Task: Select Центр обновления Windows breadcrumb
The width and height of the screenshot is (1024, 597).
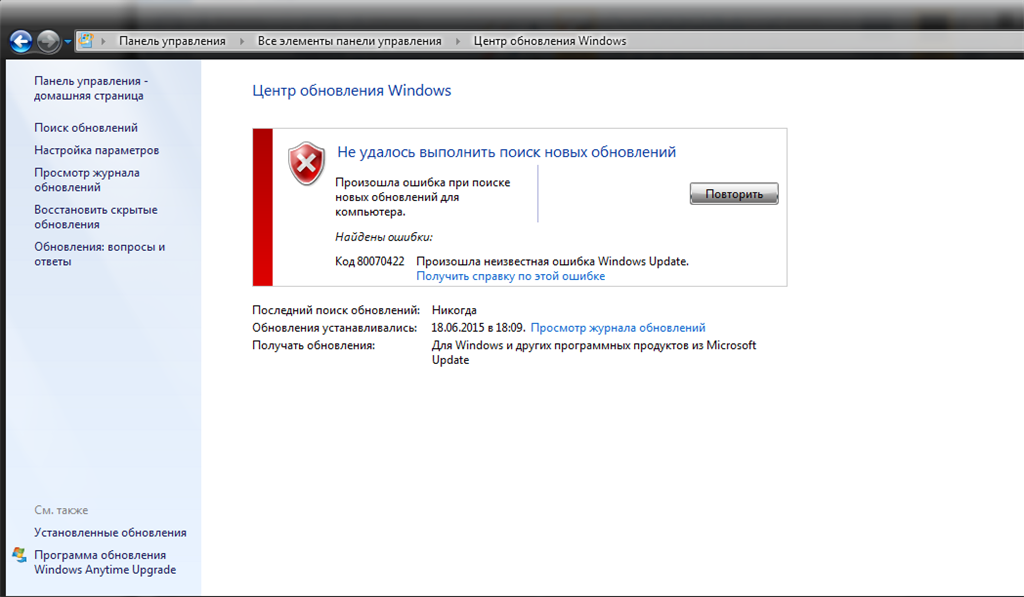Action: click(x=550, y=41)
